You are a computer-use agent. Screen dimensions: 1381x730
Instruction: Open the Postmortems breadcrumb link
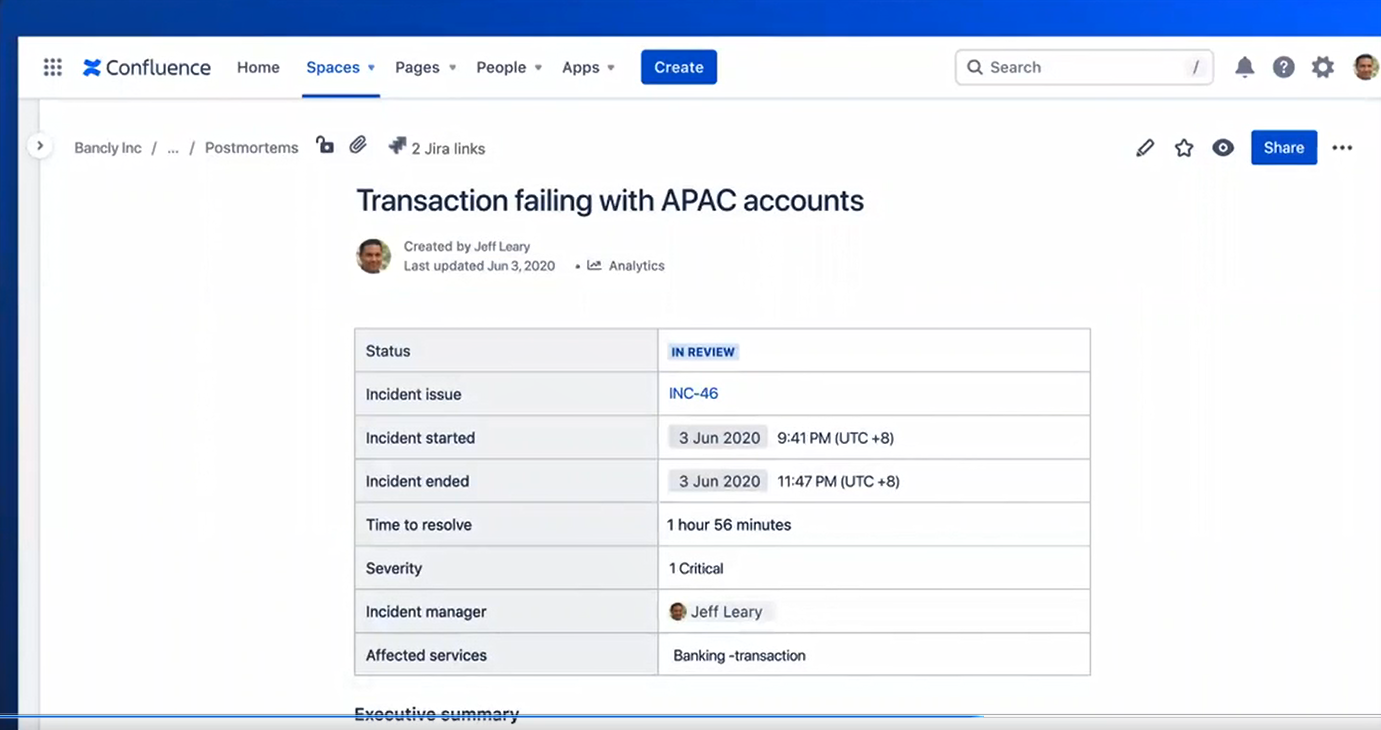pyautogui.click(x=252, y=148)
